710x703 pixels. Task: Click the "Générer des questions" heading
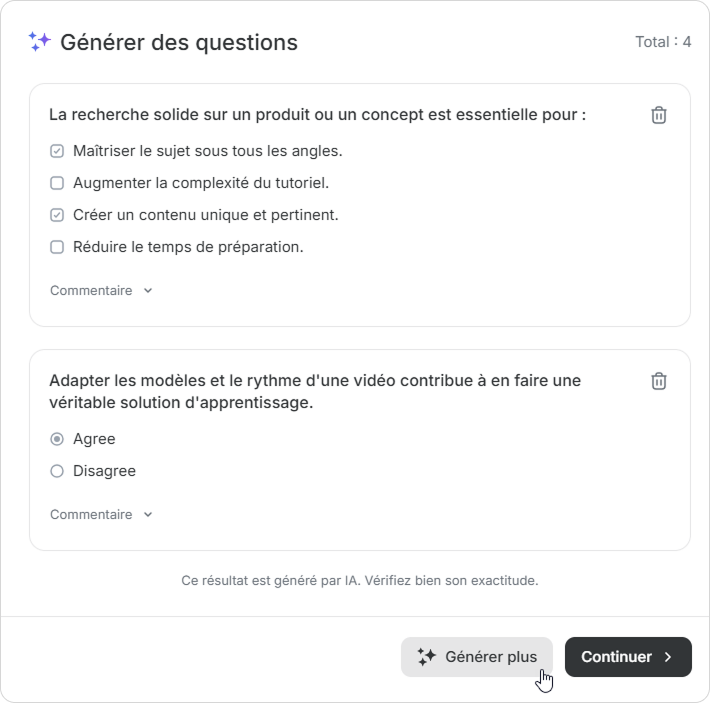click(x=179, y=42)
